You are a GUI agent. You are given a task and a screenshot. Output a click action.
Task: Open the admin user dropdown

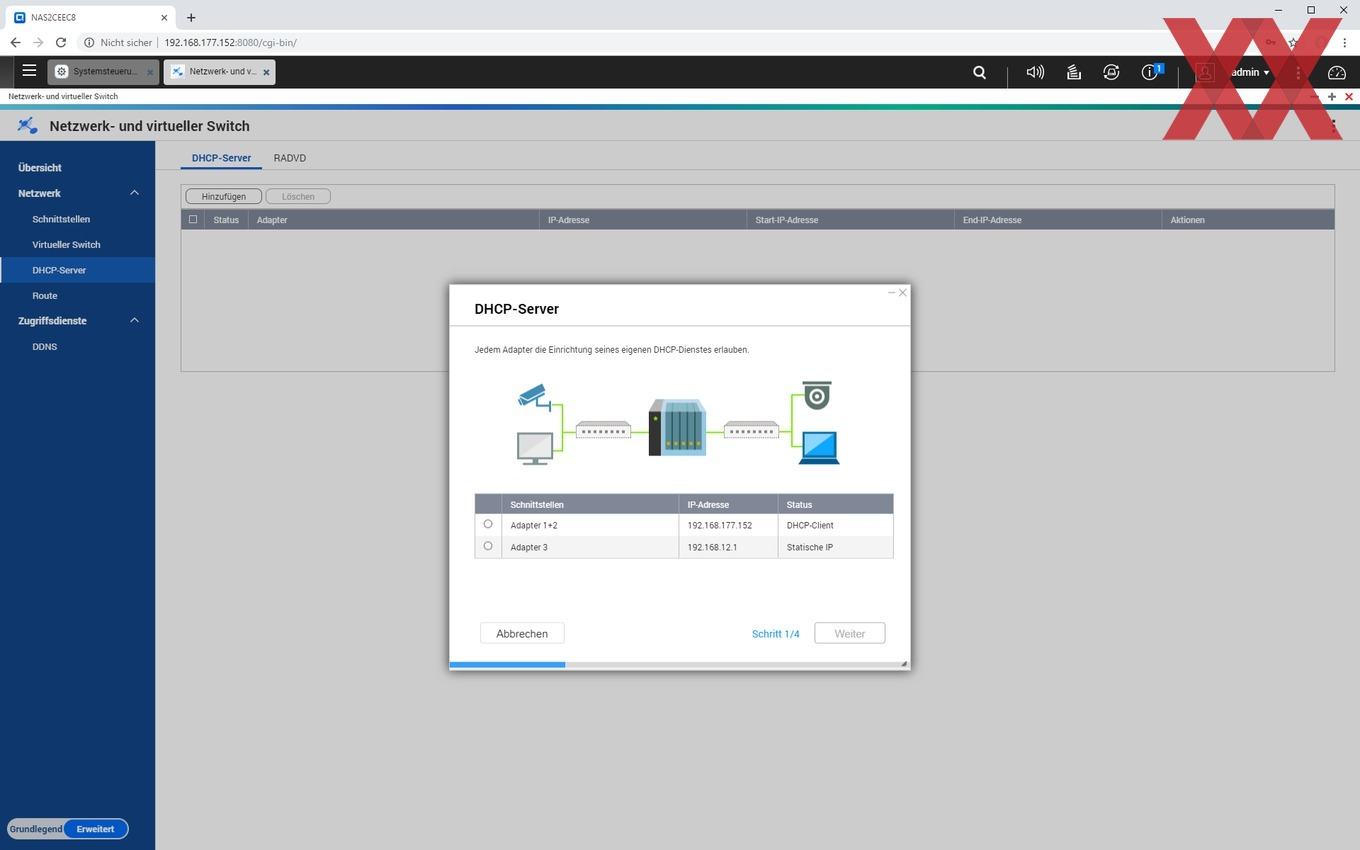[x=1250, y=72]
